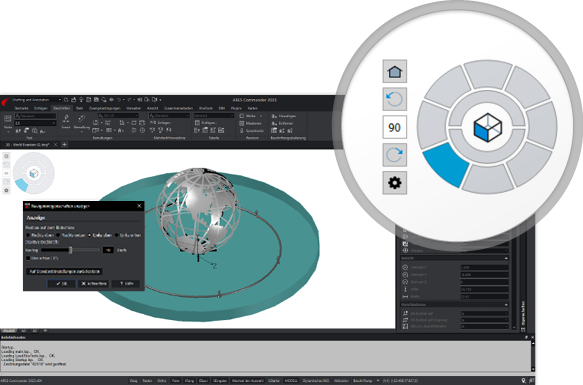Click the New document icon in the quick access toolbar
The width and height of the screenshot is (583, 385).
click(x=66, y=100)
